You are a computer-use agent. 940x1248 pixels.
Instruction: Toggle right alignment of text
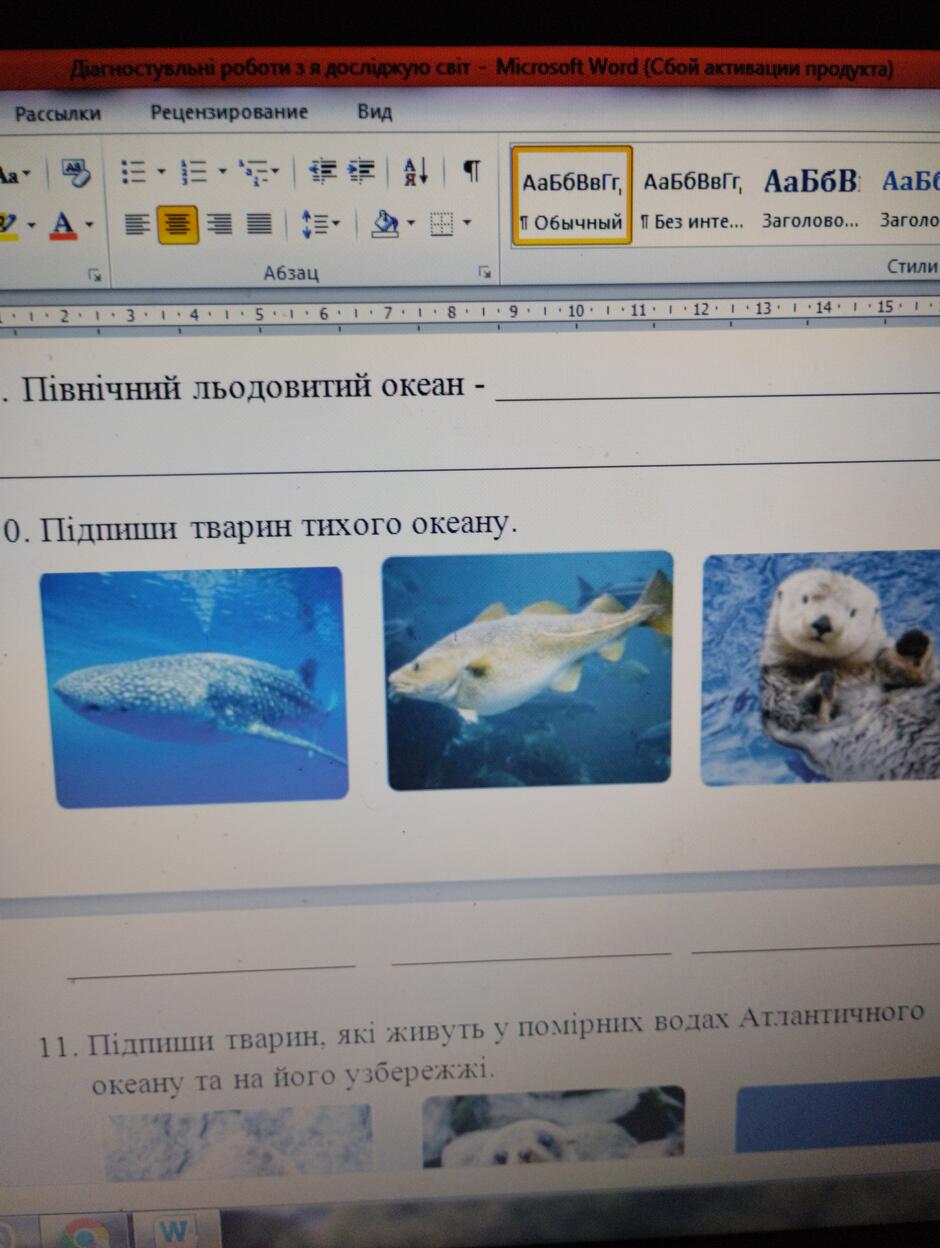tap(218, 224)
